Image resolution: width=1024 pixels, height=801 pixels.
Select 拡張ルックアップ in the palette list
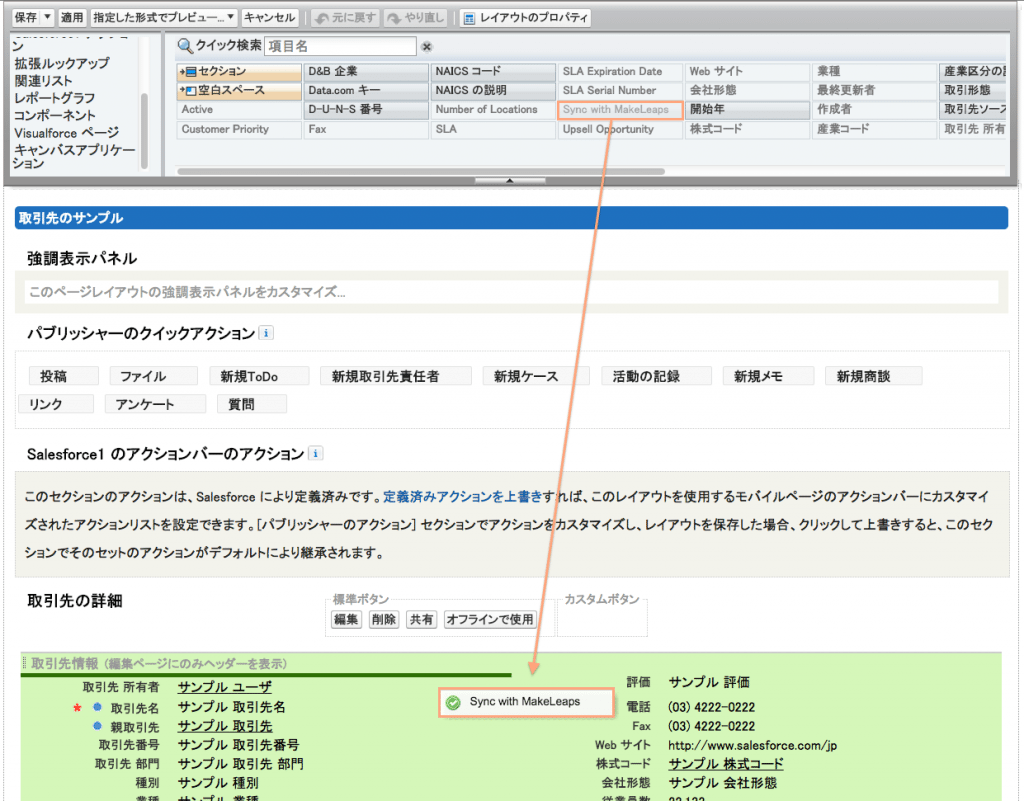pos(62,63)
